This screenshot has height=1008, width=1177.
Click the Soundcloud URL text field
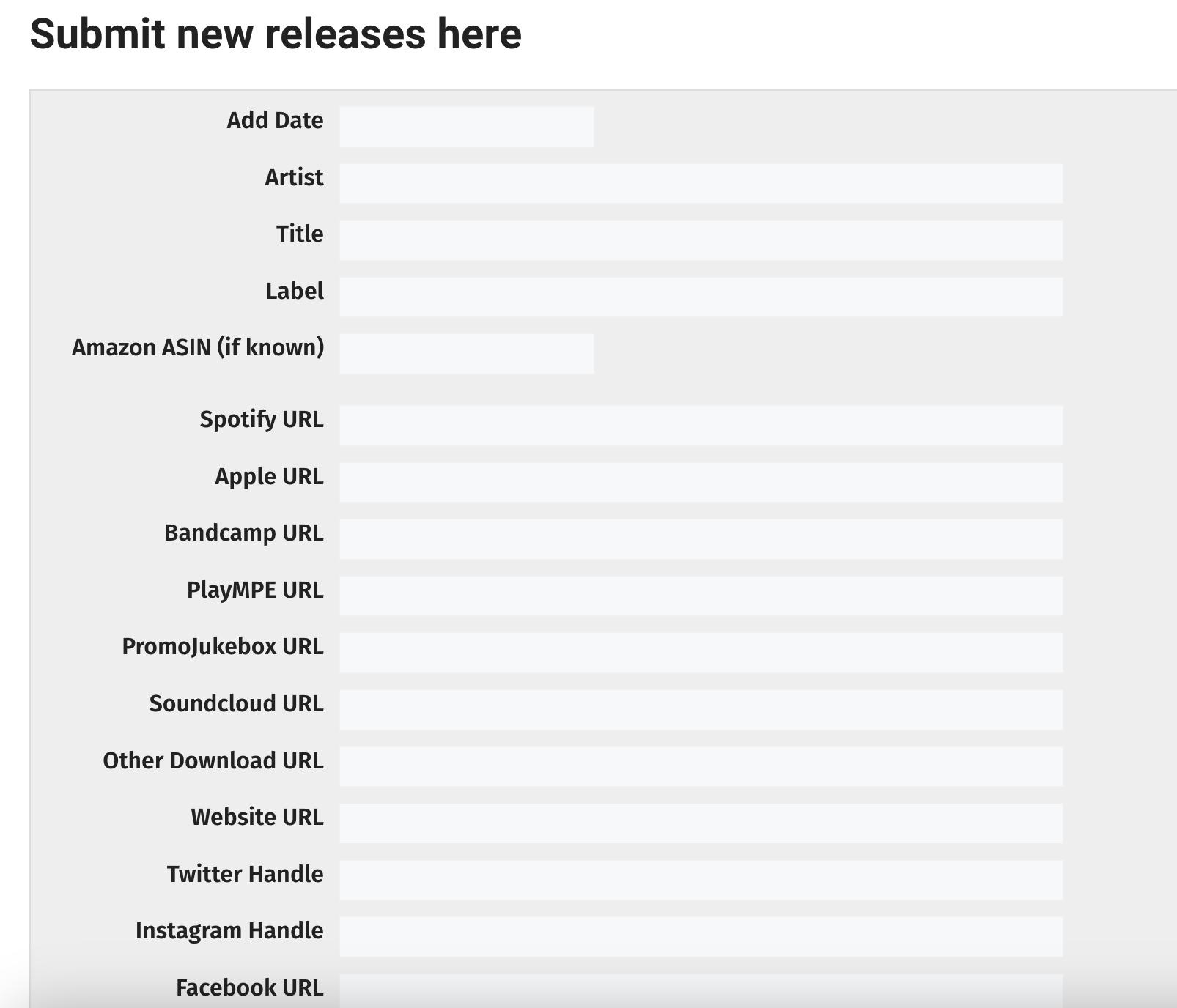coord(701,709)
